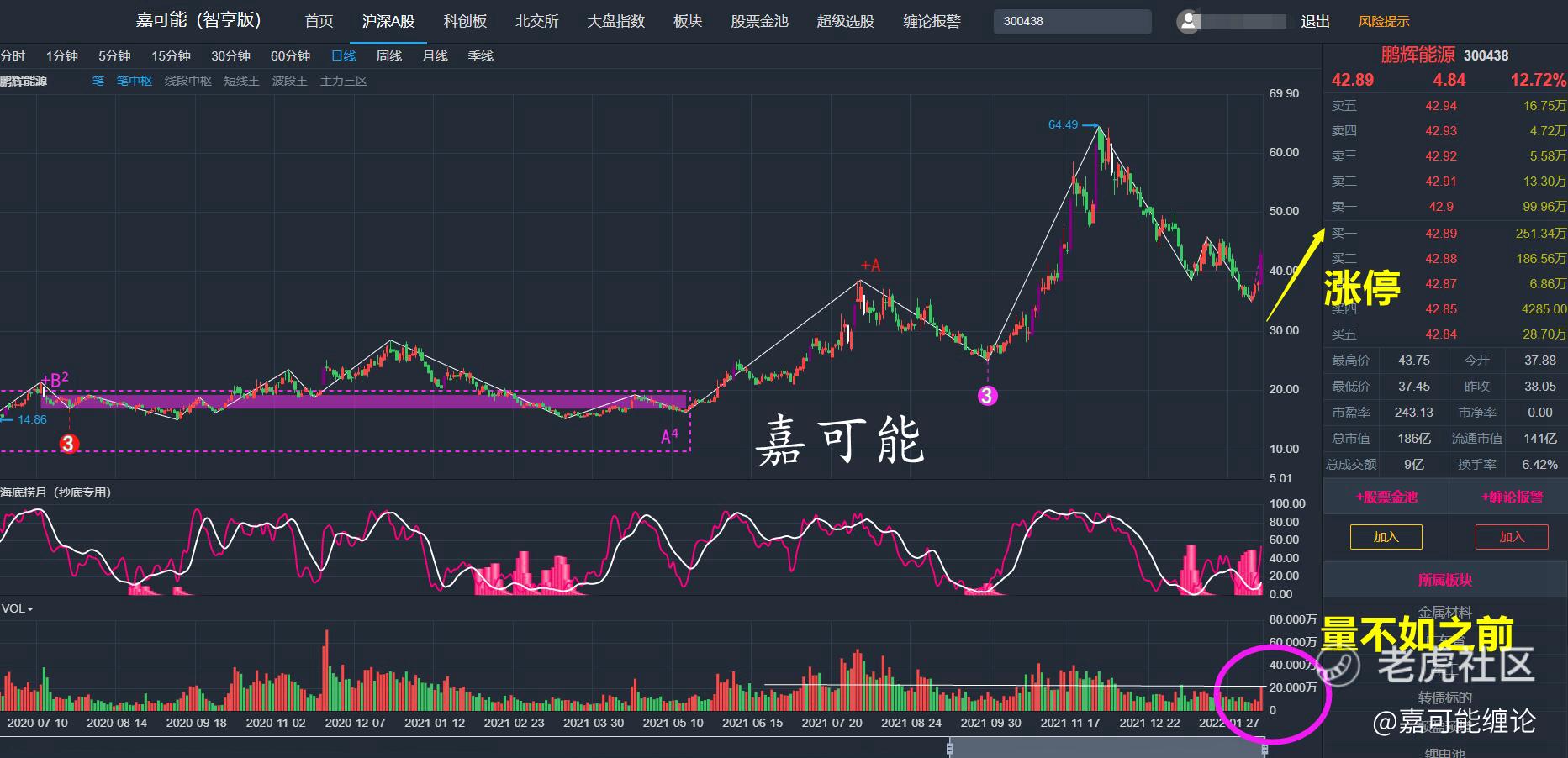The image size is (1568, 758).
Task: Click the 2021-05-10 date on the time axis
Action: (x=673, y=723)
